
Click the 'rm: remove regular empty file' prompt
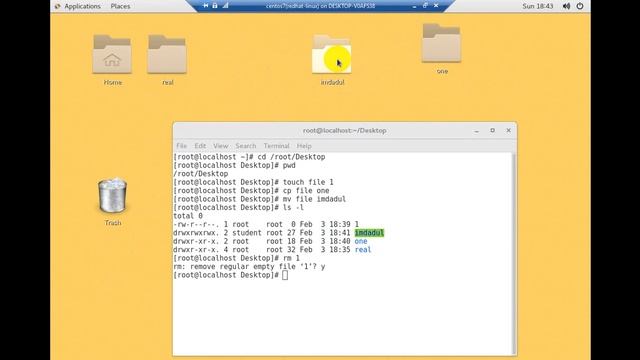coord(249,267)
